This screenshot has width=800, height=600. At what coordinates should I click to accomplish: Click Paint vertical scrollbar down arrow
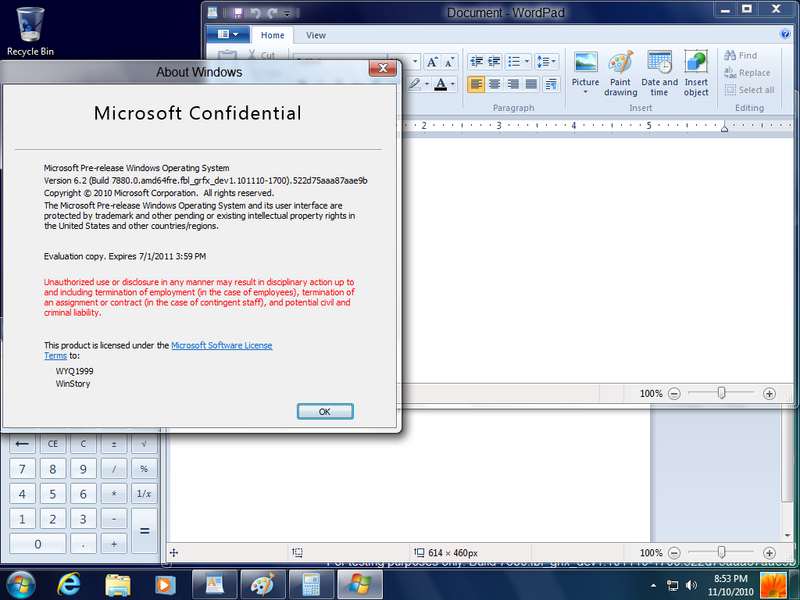[787, 535]
